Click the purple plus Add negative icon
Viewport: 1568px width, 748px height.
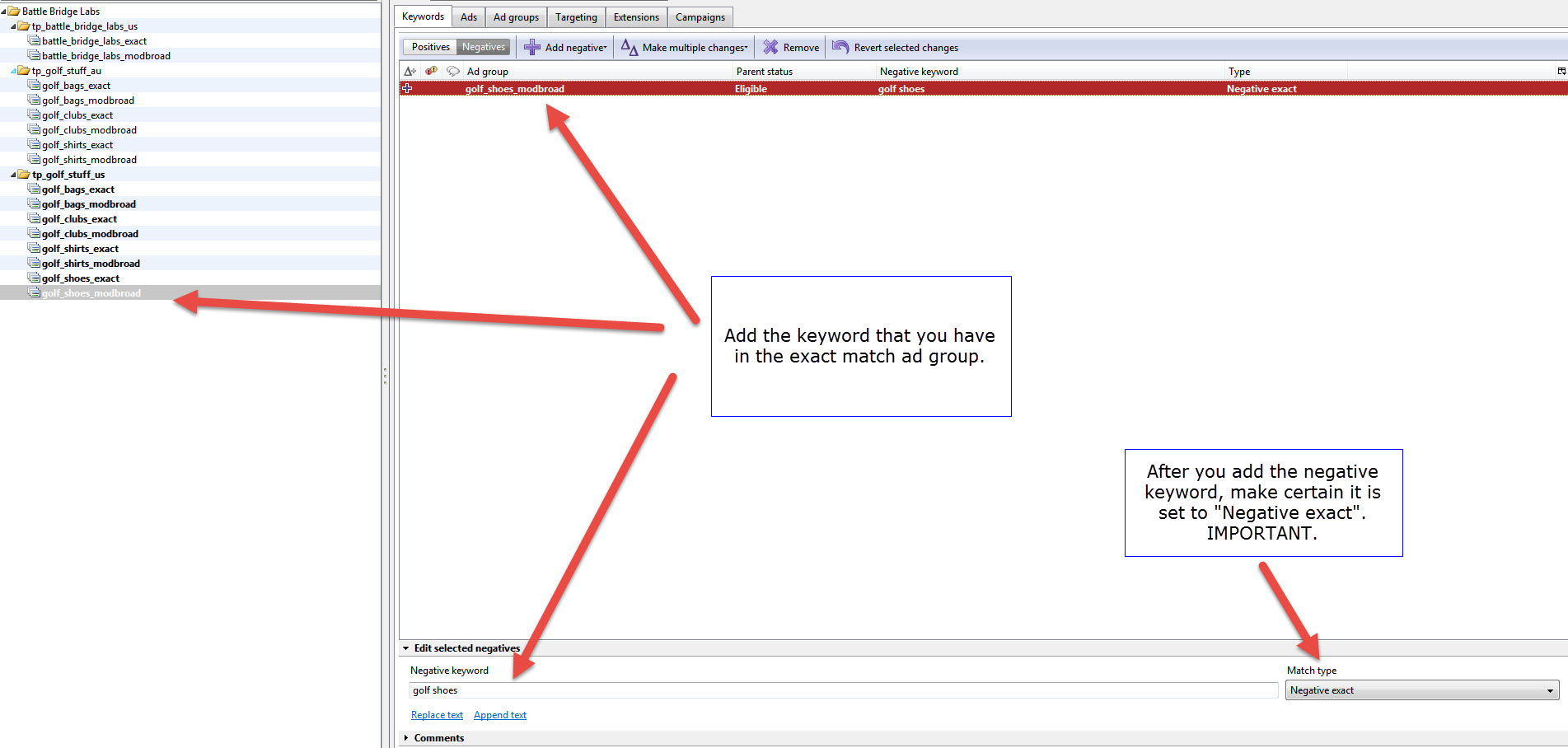click(532, 48)
